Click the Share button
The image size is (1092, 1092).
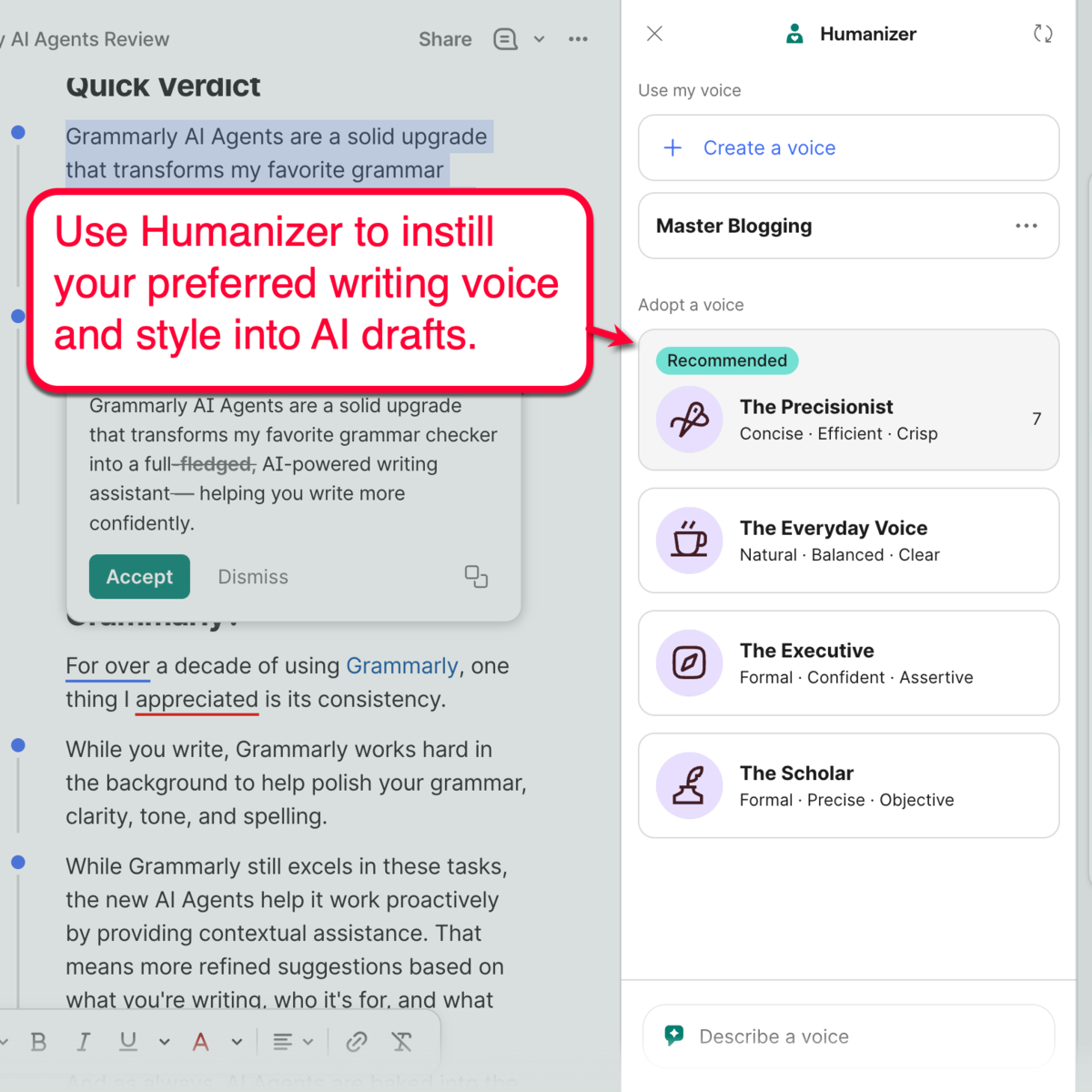(x=445, y=39)
